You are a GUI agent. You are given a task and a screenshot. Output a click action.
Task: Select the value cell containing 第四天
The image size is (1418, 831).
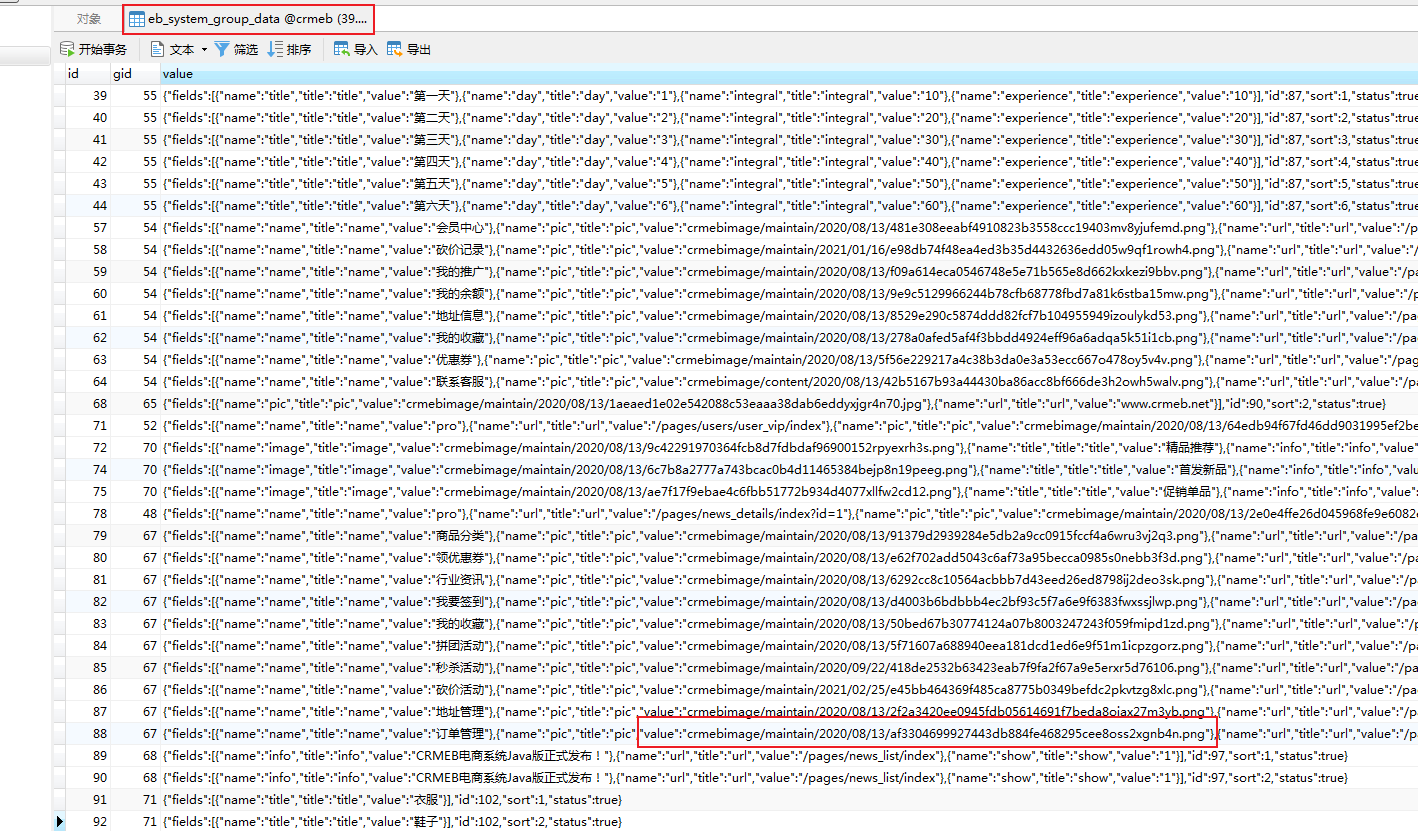click(789, 162)
